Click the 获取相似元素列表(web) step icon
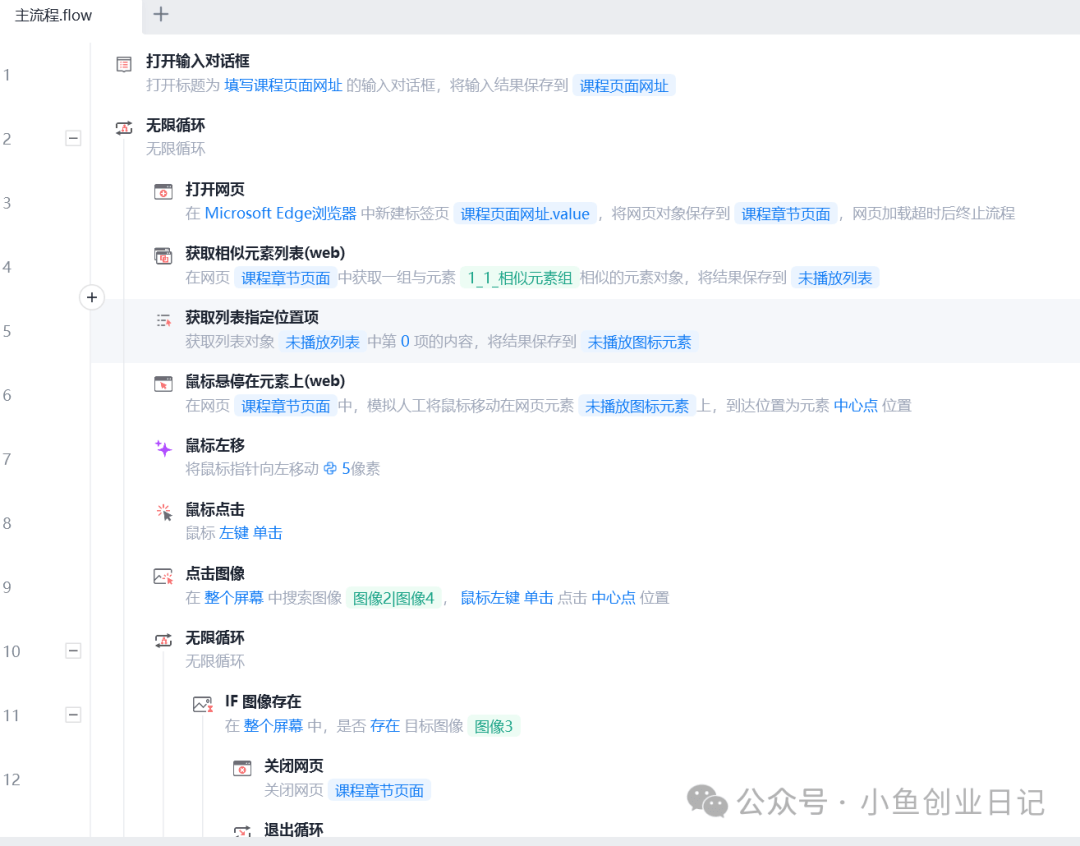 pos(163,255)
